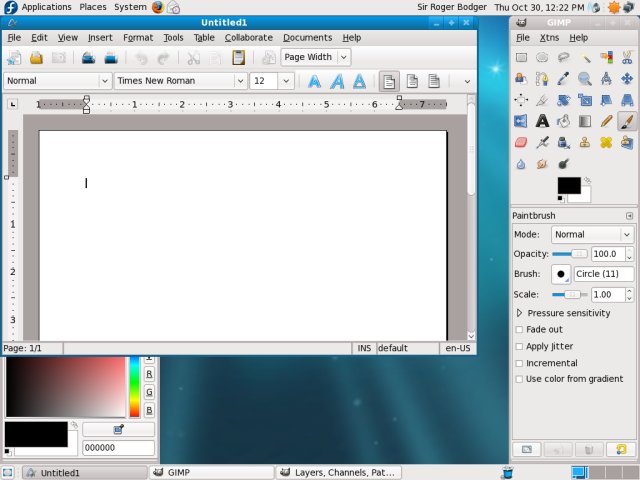Check the Incremental option
The height and width of the screenshot is (480, 640).
(519, 363)
